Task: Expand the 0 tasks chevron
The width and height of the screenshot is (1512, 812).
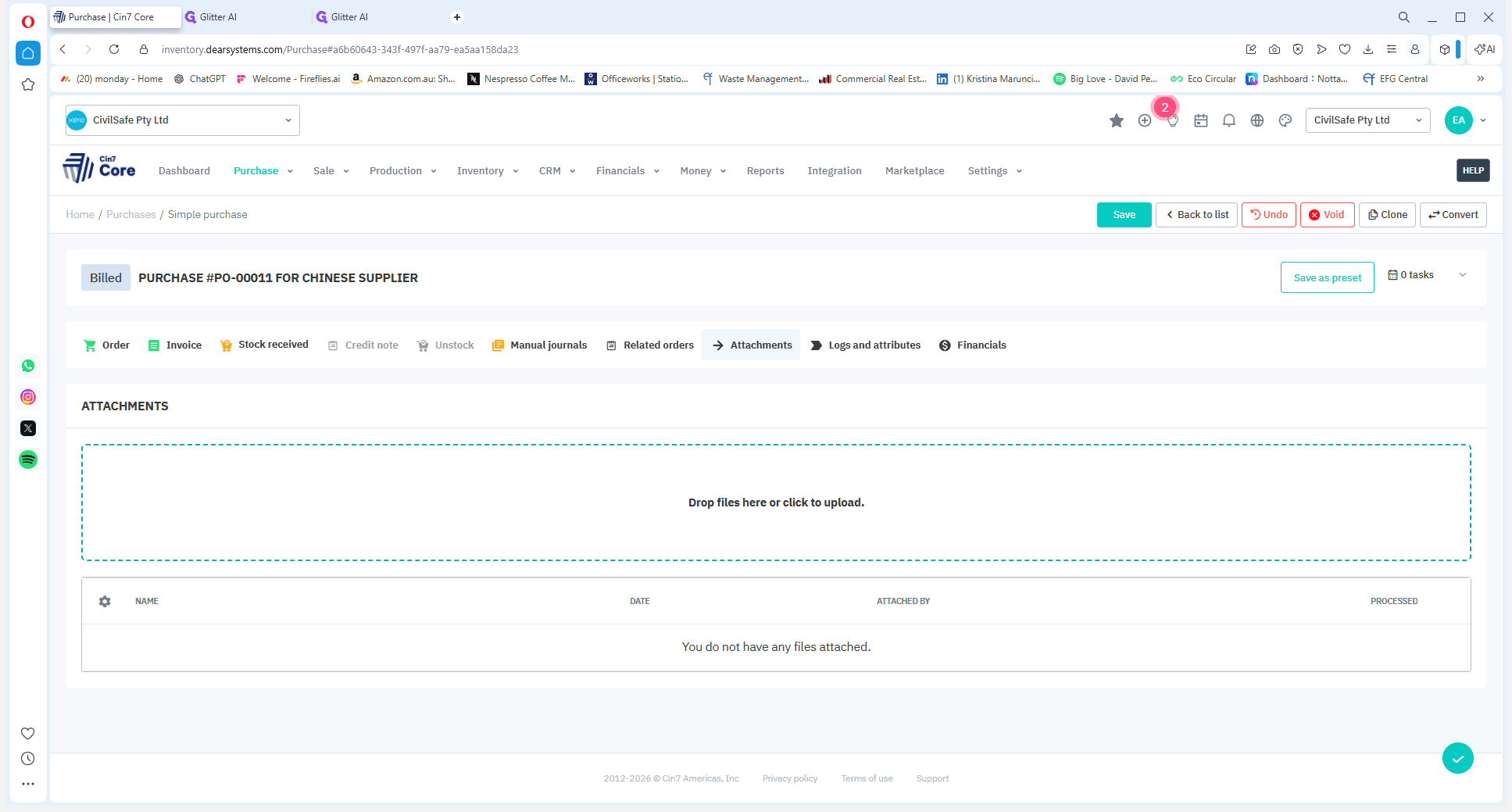Action: 1463,275
